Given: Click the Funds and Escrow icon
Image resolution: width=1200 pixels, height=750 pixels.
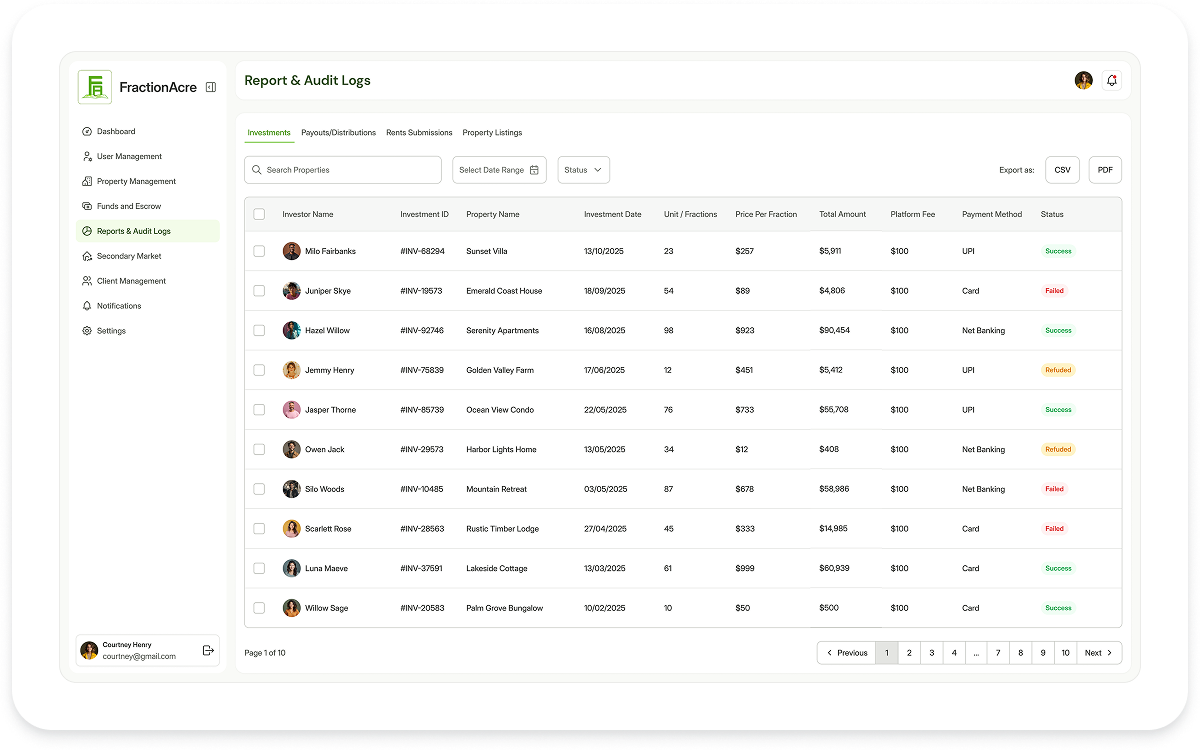Looking at the screenshot, I should [86, 206].
